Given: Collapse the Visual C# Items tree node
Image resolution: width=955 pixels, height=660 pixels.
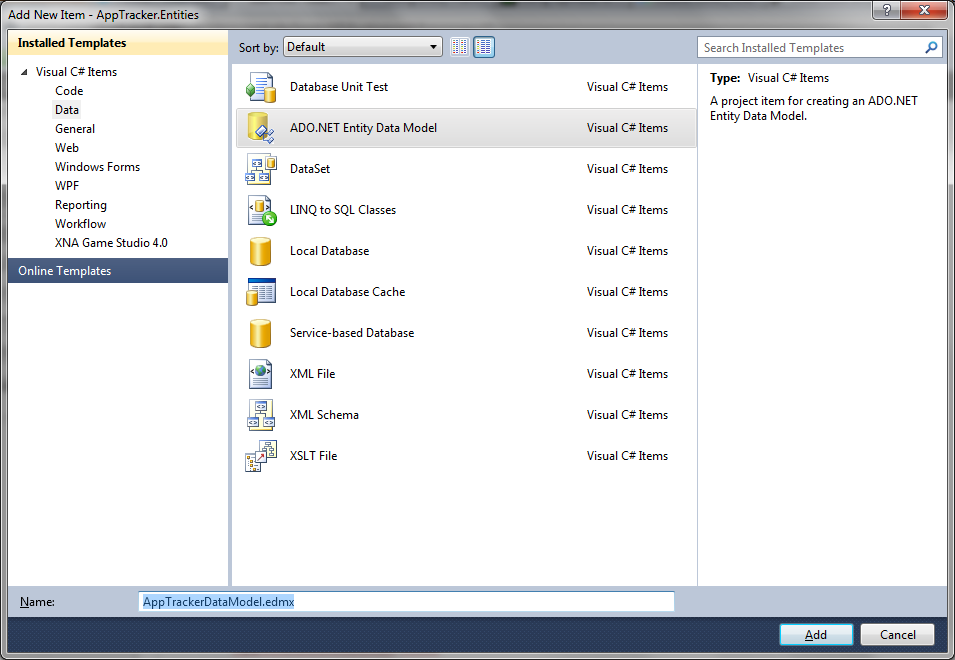Looking at the screenshot, I should click(x=24, y=72).
